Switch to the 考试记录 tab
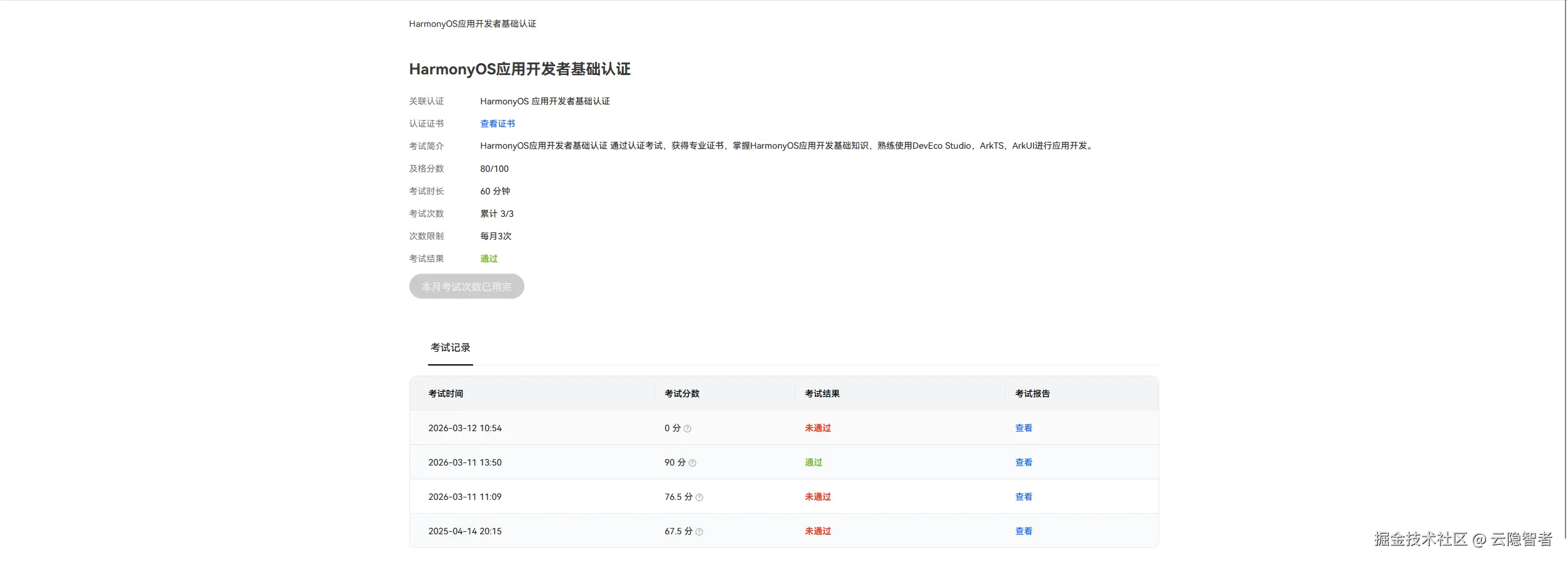The width and height of the screenshot is (1568, 563). click(450, 347)
